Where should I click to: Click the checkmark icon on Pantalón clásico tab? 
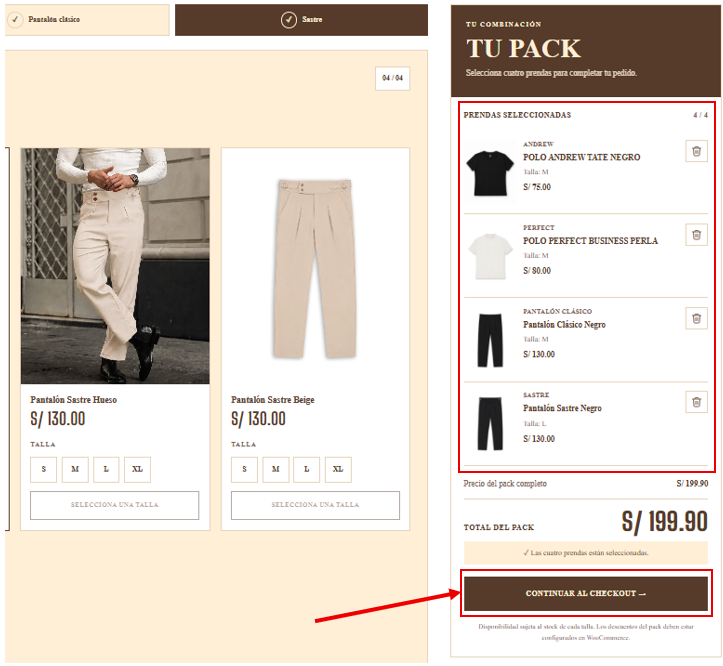coord(15,19)
